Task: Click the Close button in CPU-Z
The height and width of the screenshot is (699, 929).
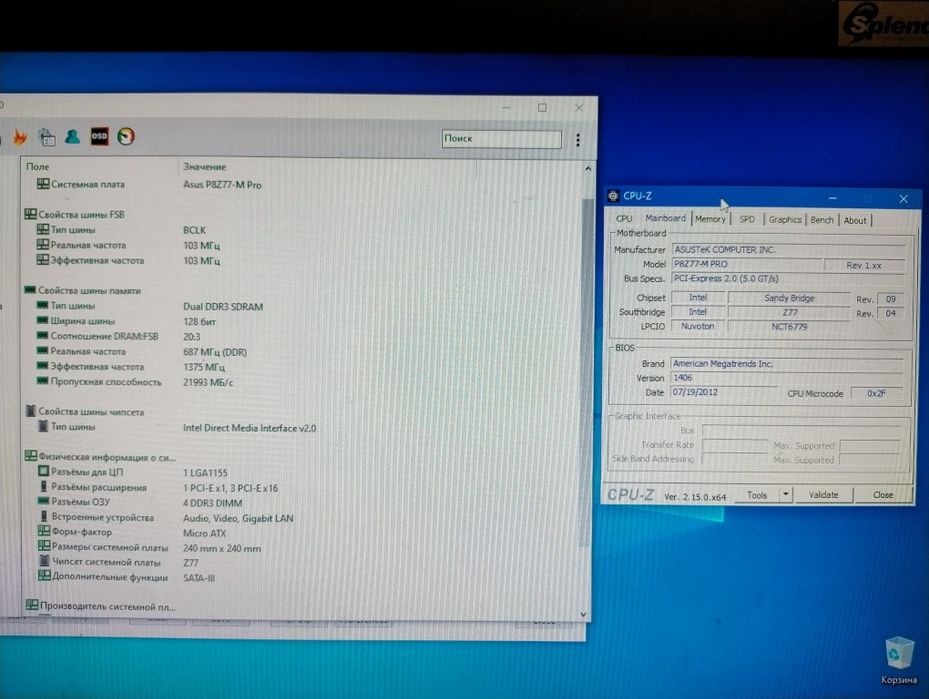Action: click(883, 495)
